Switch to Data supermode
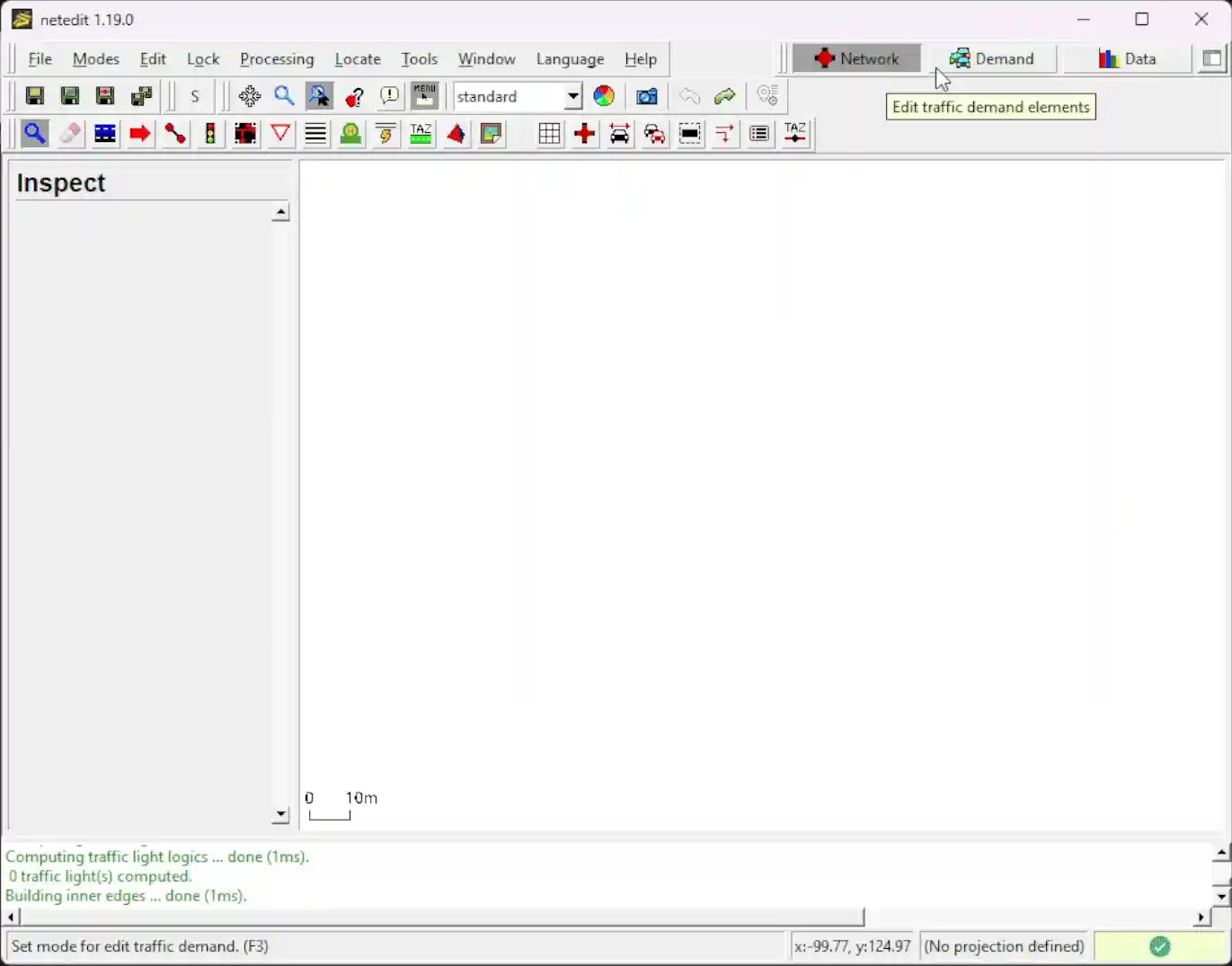Screen dimensions: 1232x966 point(1127,59)
